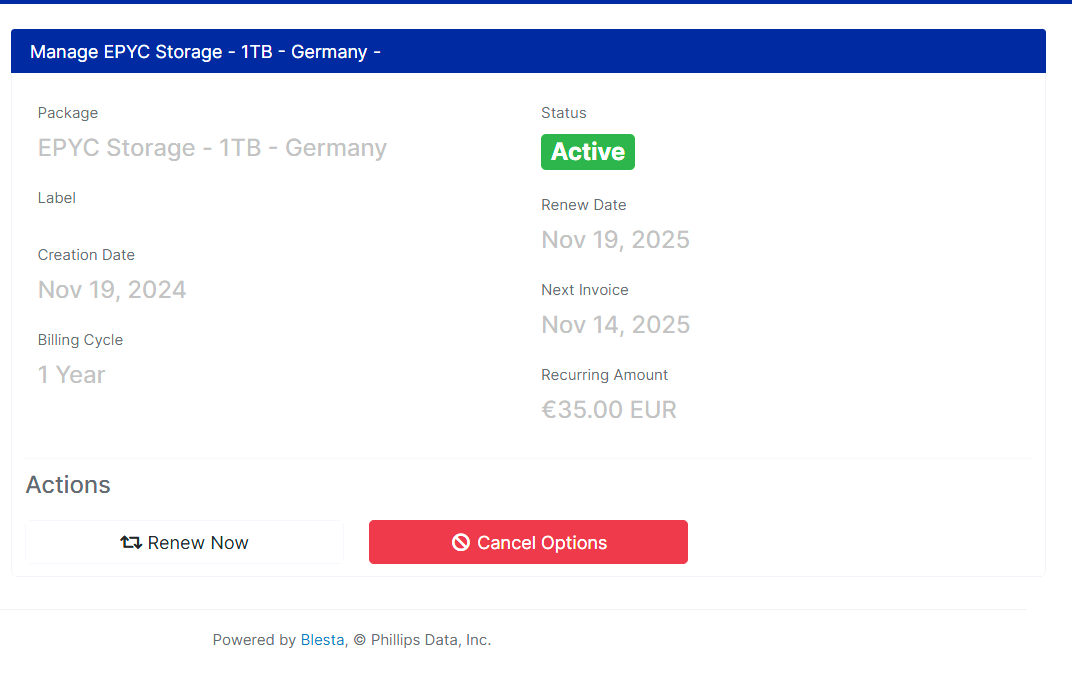Click the Actions section heading
1072x673 pixels.
click(x=68, y=485)
